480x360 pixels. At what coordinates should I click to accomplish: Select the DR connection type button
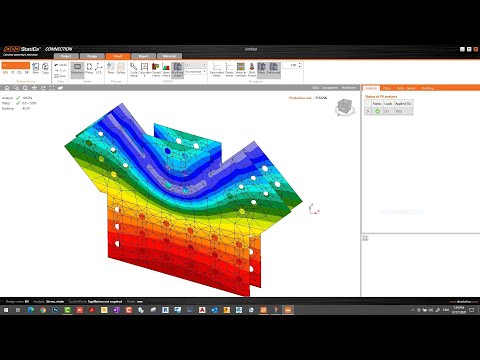click(27, 72)
